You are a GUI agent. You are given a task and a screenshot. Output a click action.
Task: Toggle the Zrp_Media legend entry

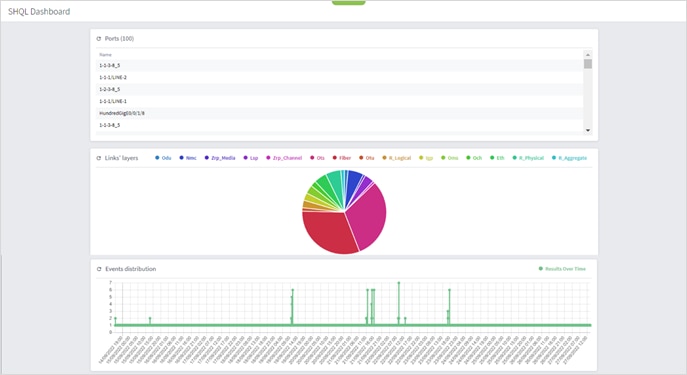click(220, 158)
